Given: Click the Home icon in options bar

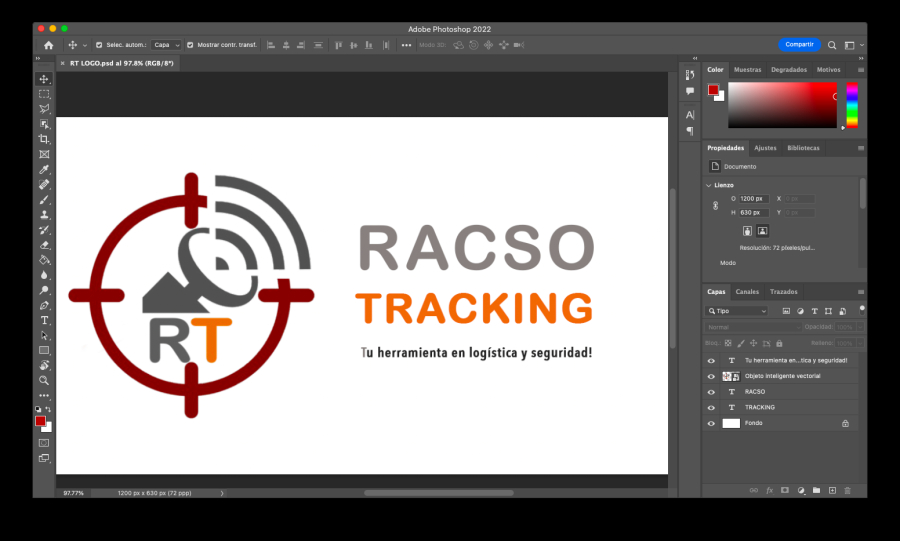Looking at the screenshot, I should (x=48, y=45).
